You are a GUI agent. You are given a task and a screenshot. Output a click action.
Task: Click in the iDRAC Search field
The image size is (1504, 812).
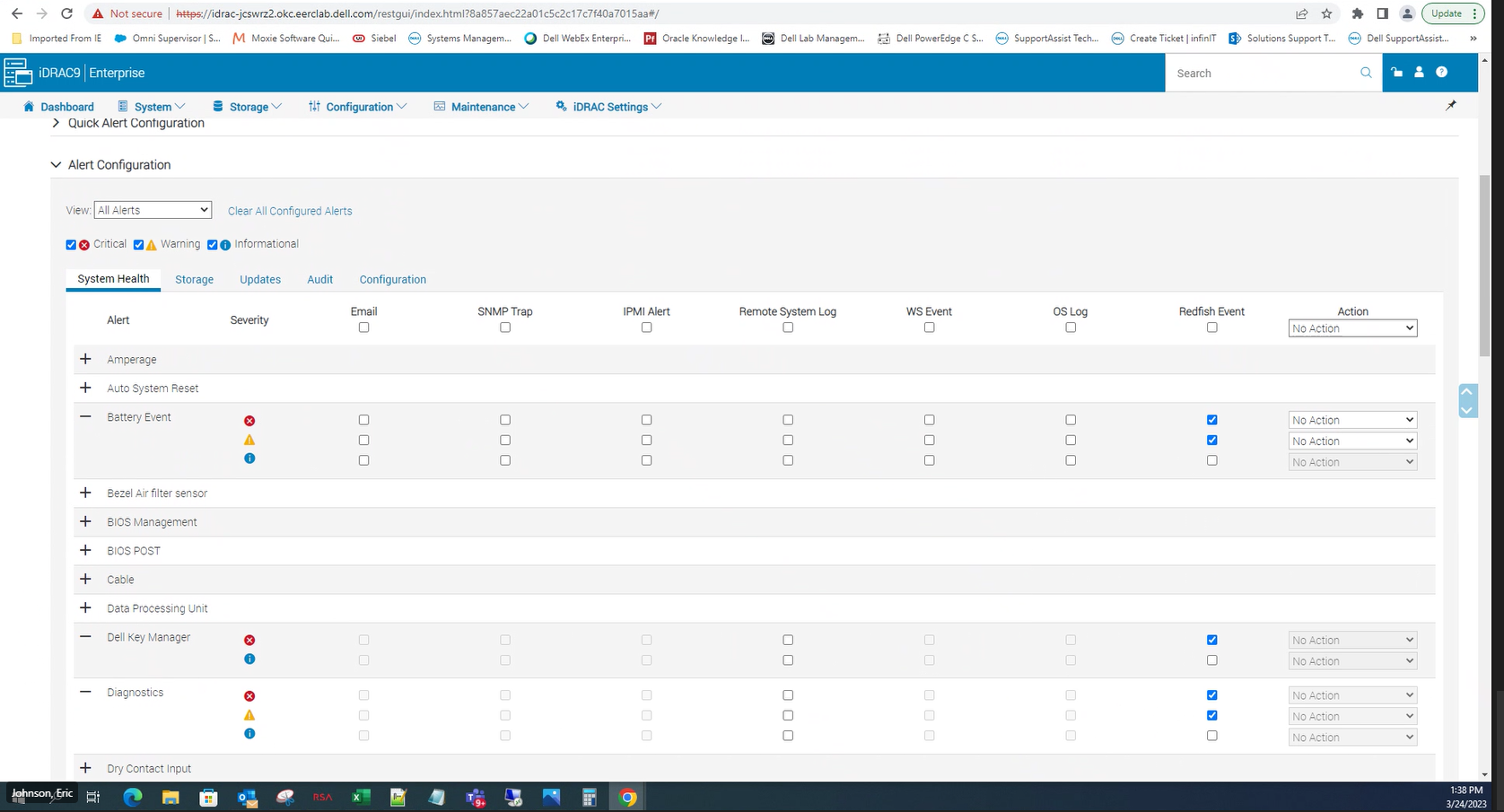pos(1256,73)
